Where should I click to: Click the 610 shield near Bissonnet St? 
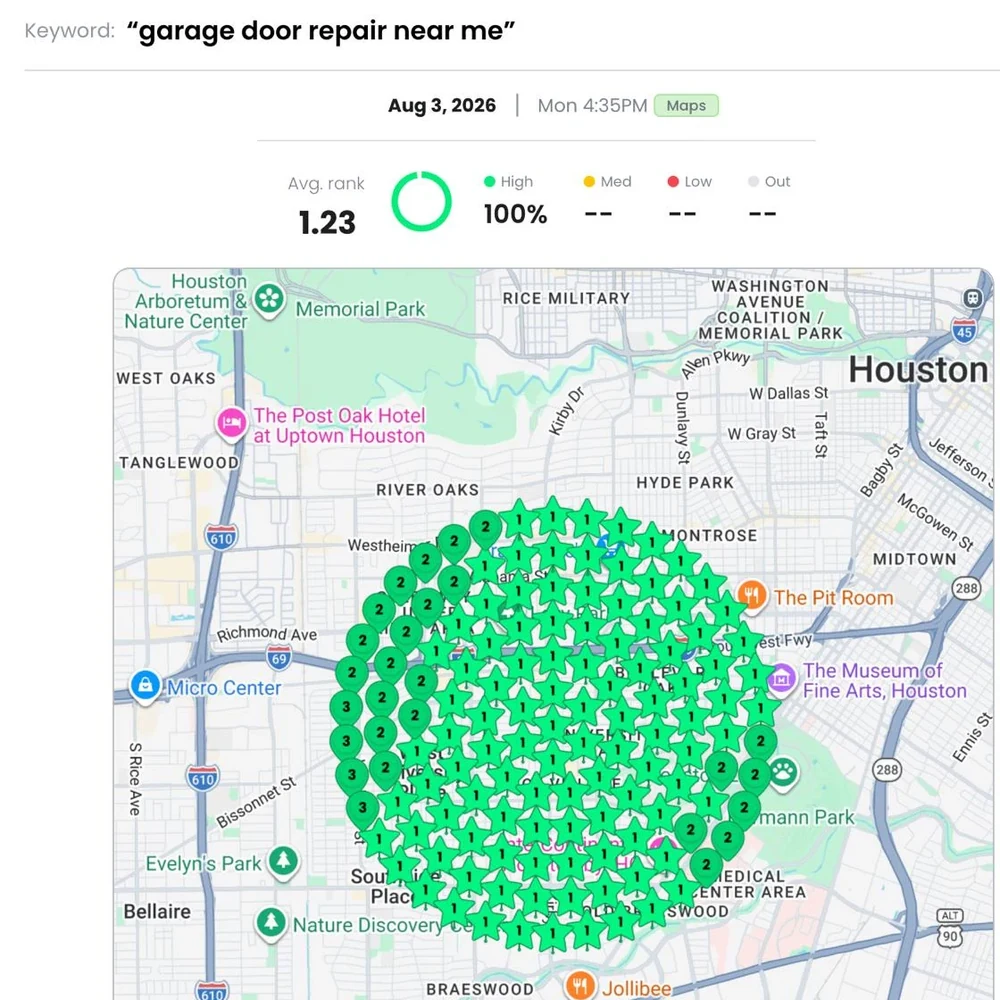pos(203,778)
